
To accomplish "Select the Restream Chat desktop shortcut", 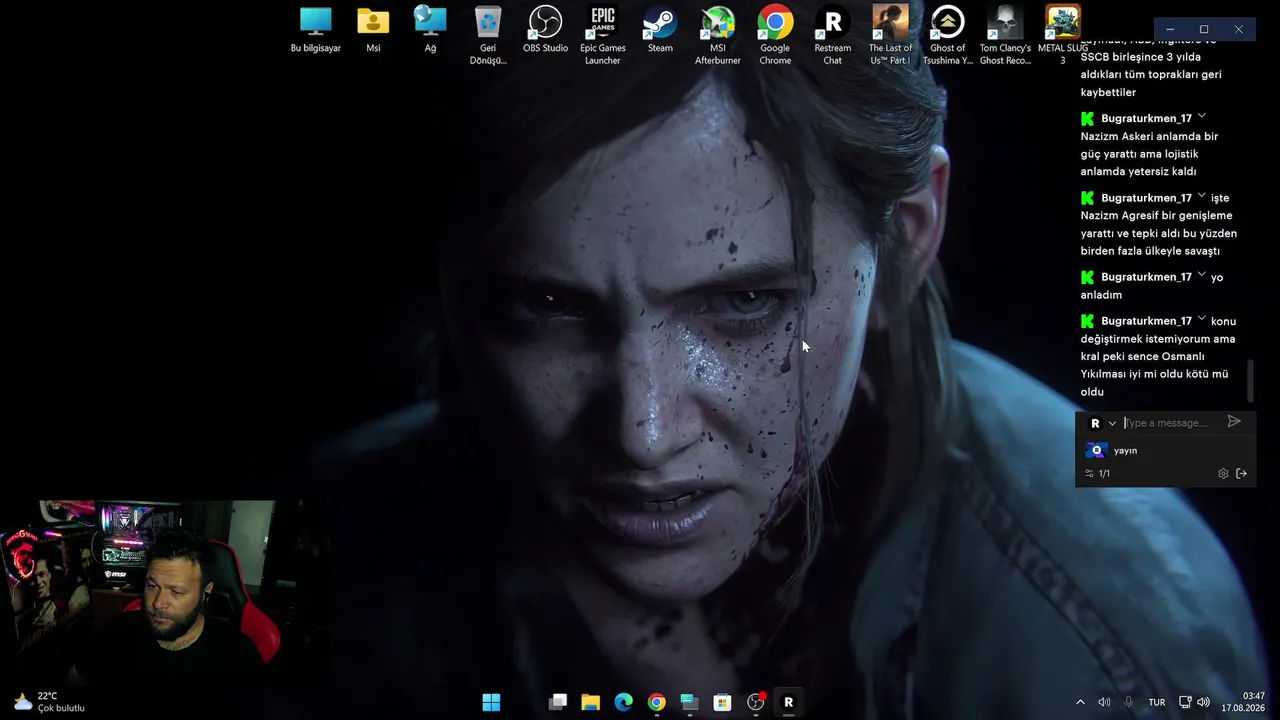I will 832,35.
